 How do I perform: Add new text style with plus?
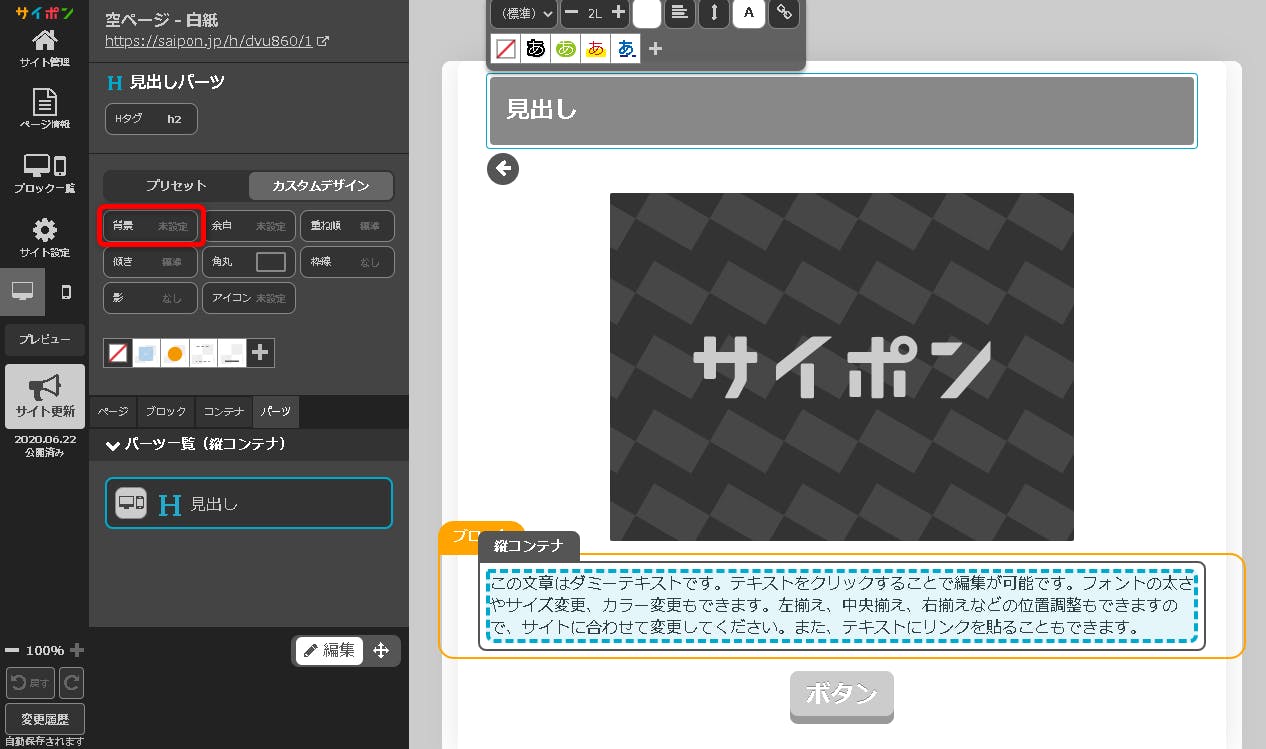click(x=655, y=48)
